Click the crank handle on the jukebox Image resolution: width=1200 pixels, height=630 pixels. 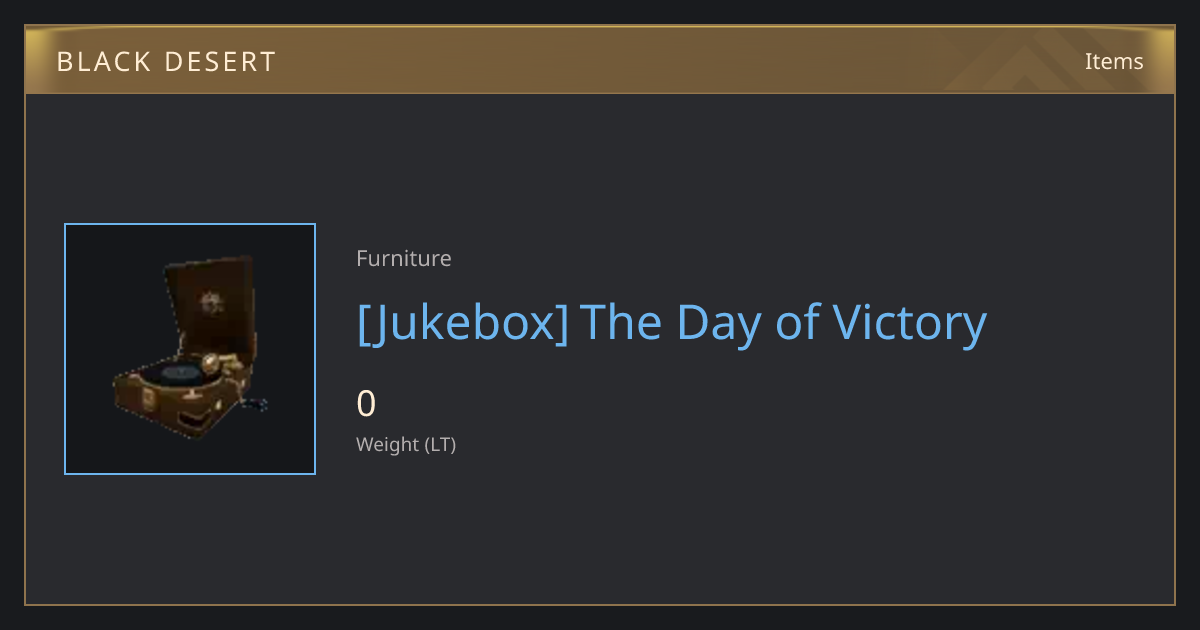[257, 404]
